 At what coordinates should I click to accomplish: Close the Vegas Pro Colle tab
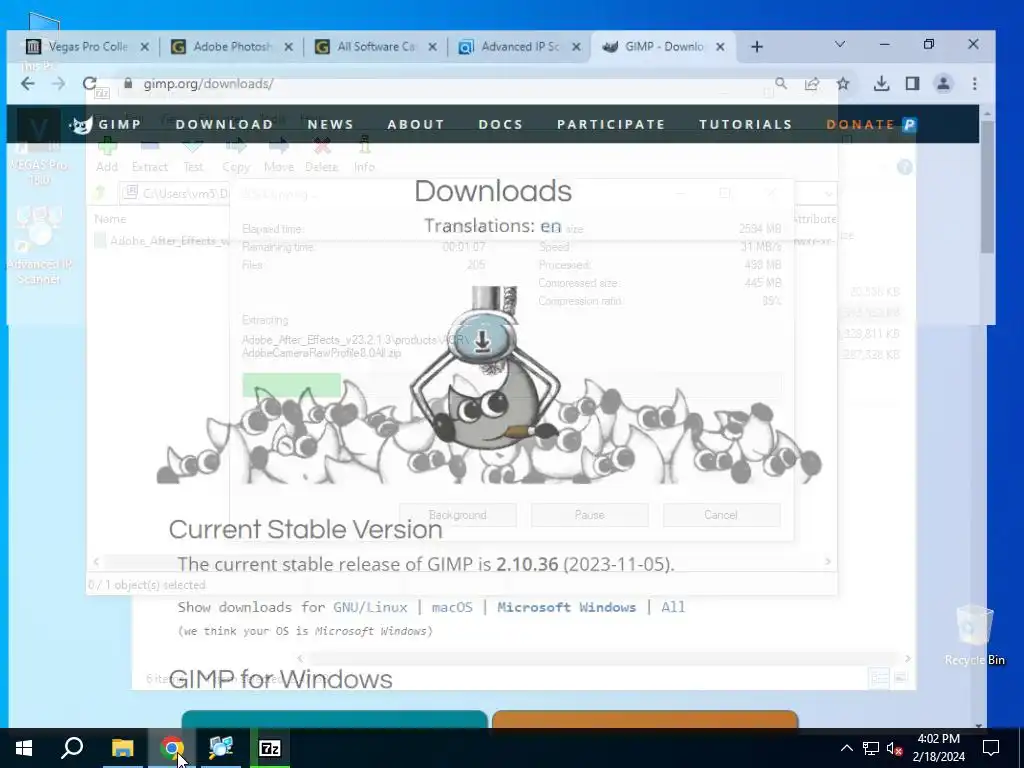coord(145,46)
